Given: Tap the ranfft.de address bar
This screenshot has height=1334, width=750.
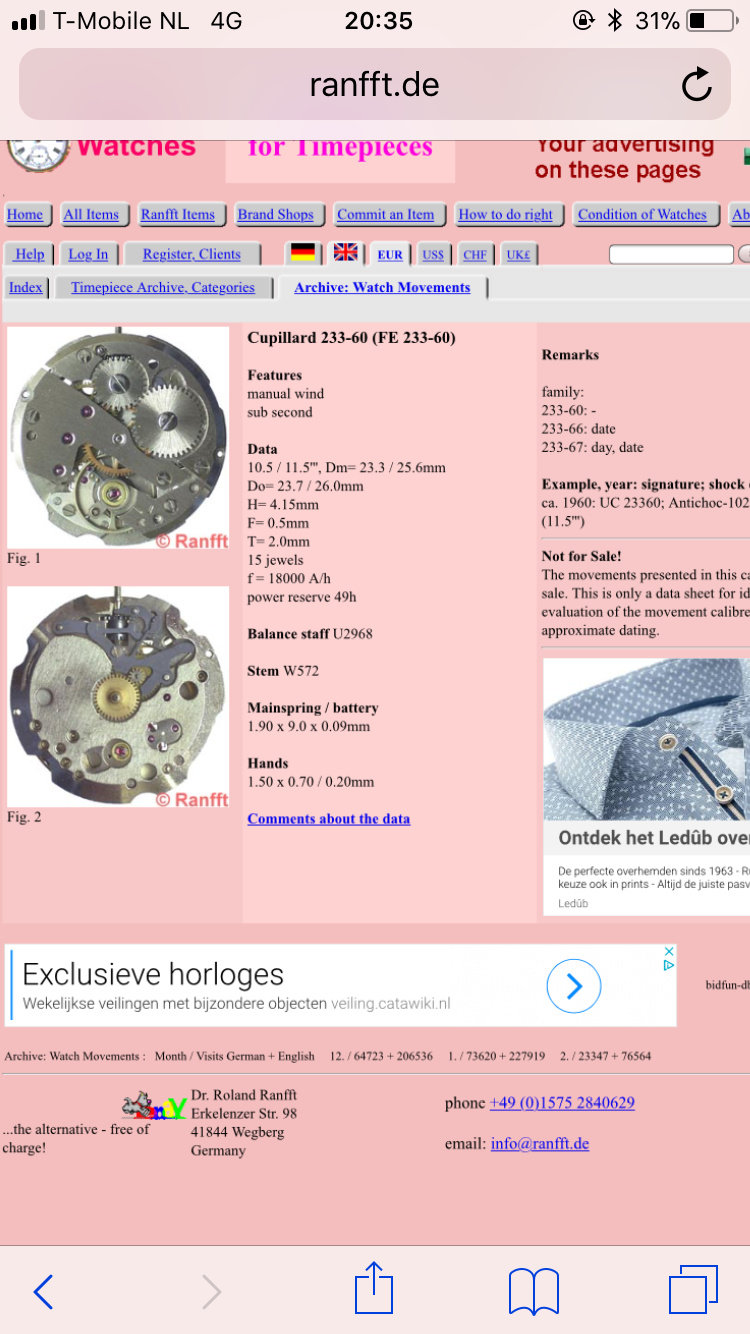Looking at the screenshot, I should [x=374, y=84].
